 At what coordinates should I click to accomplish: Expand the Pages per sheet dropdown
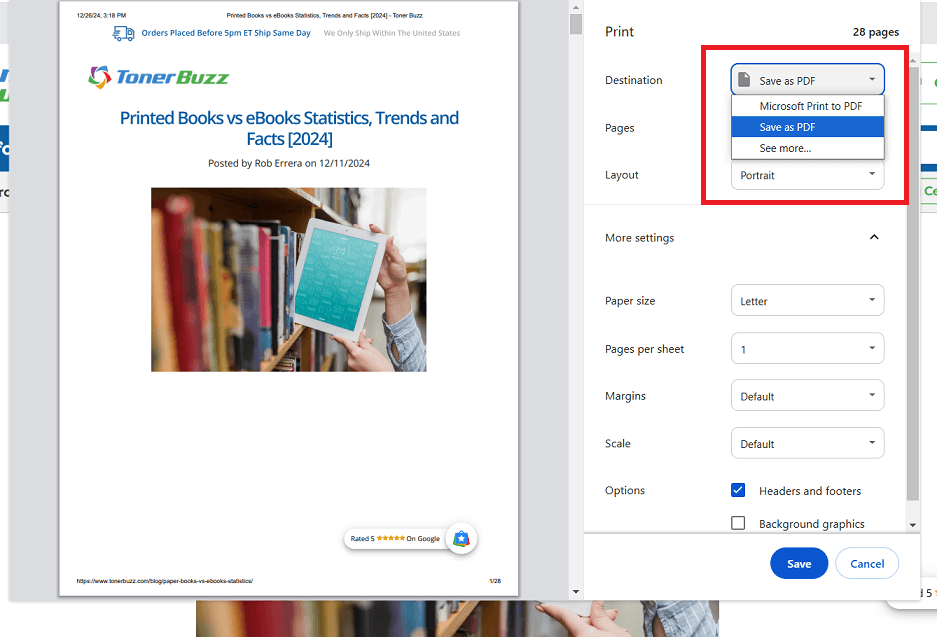tap(807, 349)
